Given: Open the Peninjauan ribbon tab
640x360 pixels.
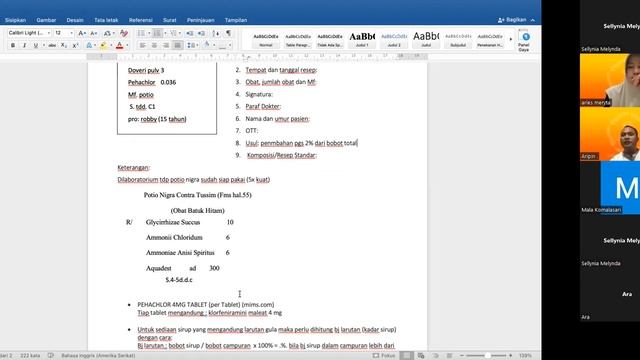Looking at the screenshot, I should 200,20.
